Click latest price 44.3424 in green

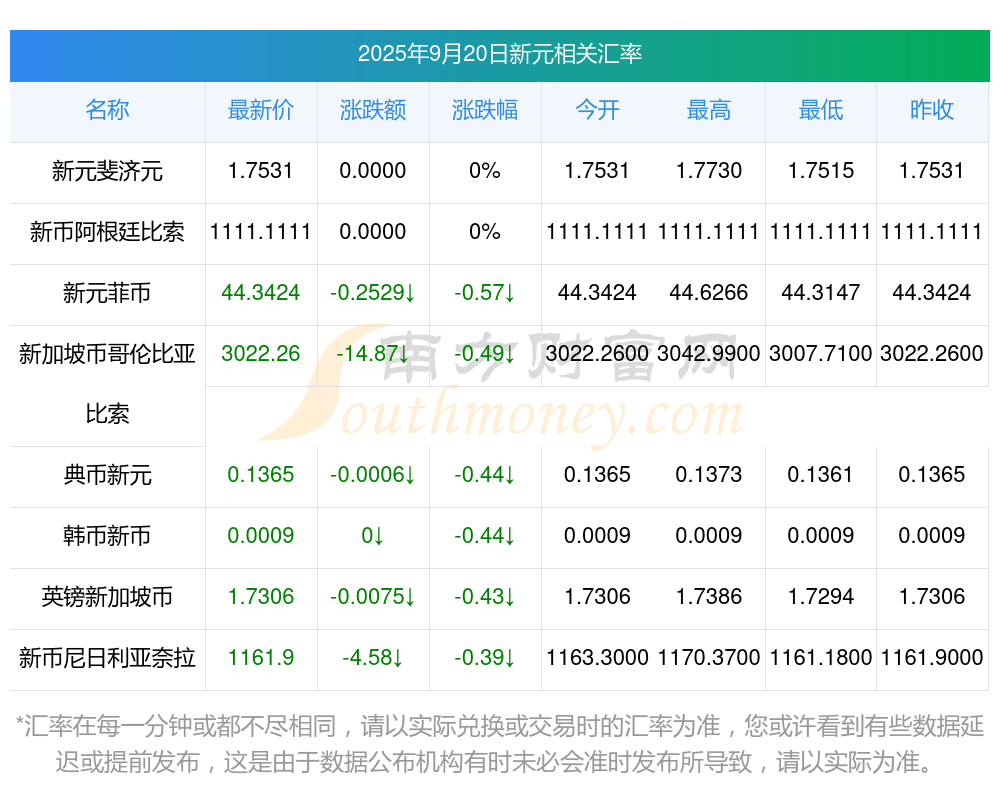pos(261,293)
